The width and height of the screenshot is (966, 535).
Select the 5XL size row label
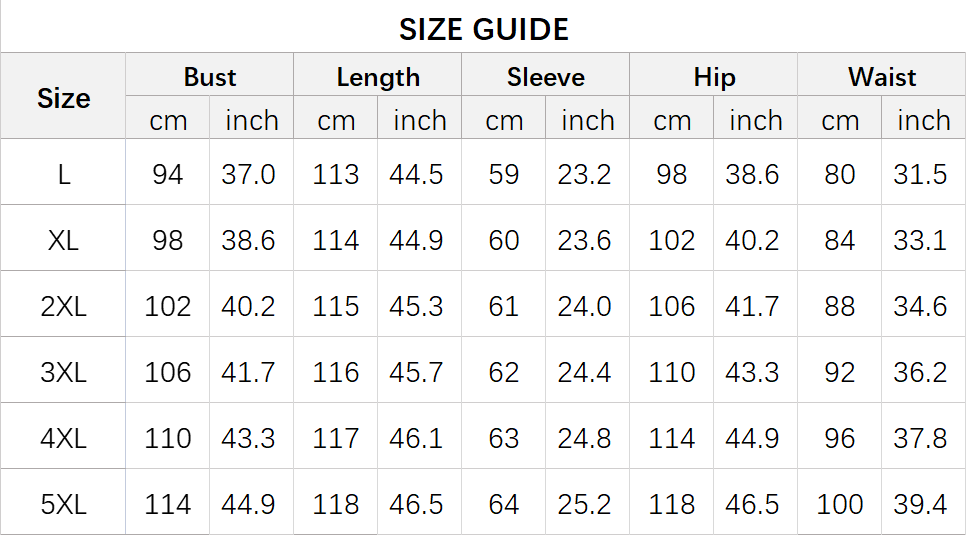[x=63, y=504]
